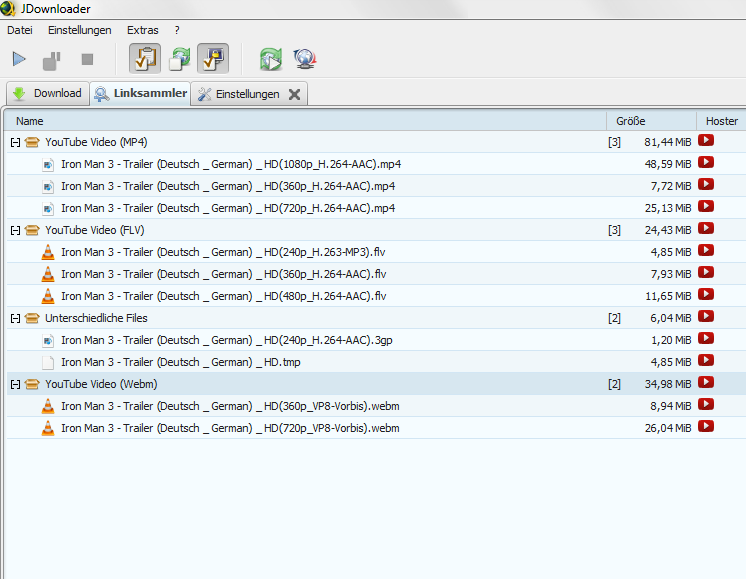Select the Linksammler tab
This screenshot has height=579, width=746.
(x=141, y=93)
